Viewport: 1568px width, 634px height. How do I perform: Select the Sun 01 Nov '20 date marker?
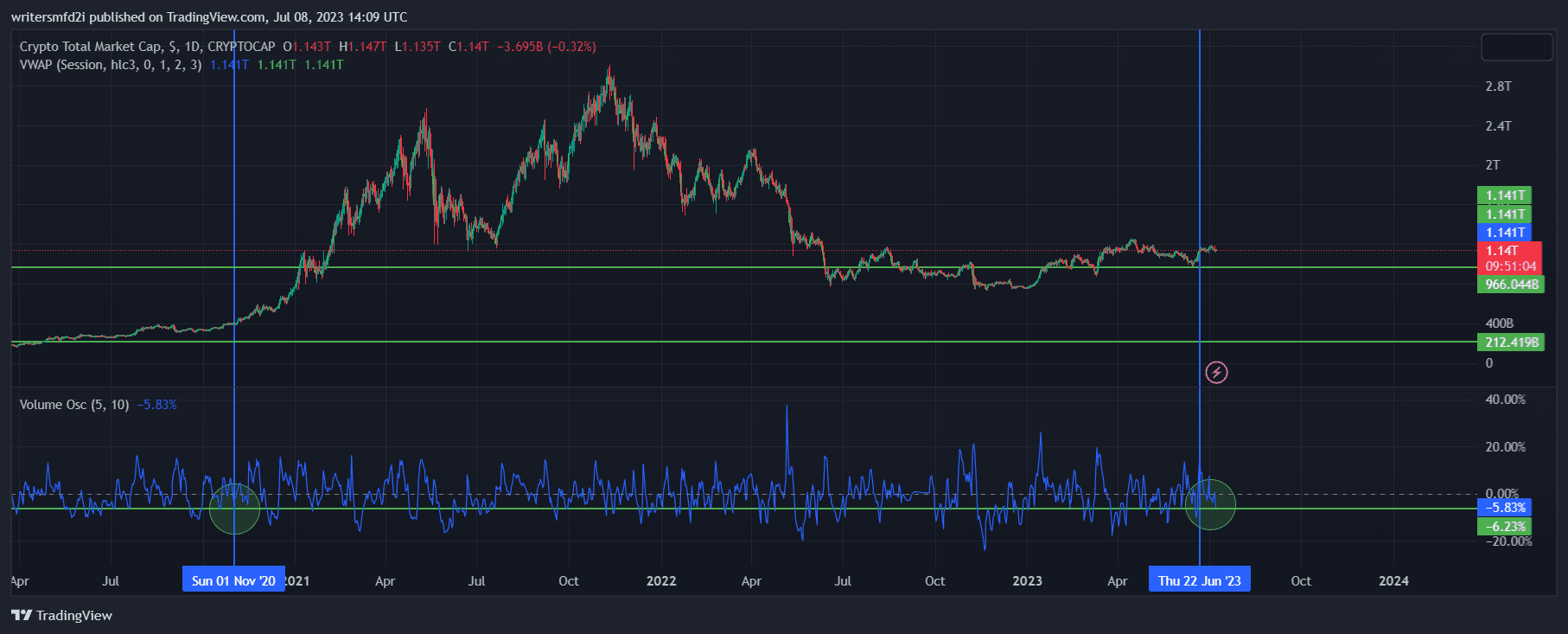coord(233,580)
